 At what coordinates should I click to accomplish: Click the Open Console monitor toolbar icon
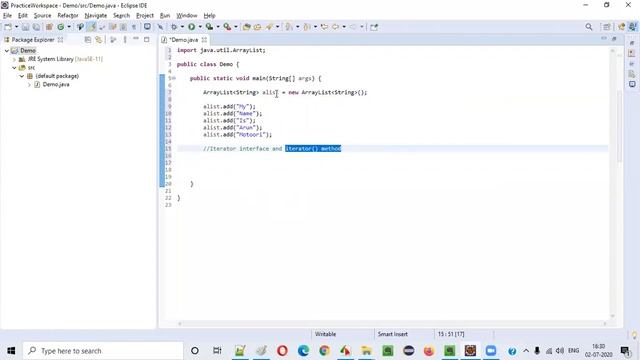tap(147, 27)
